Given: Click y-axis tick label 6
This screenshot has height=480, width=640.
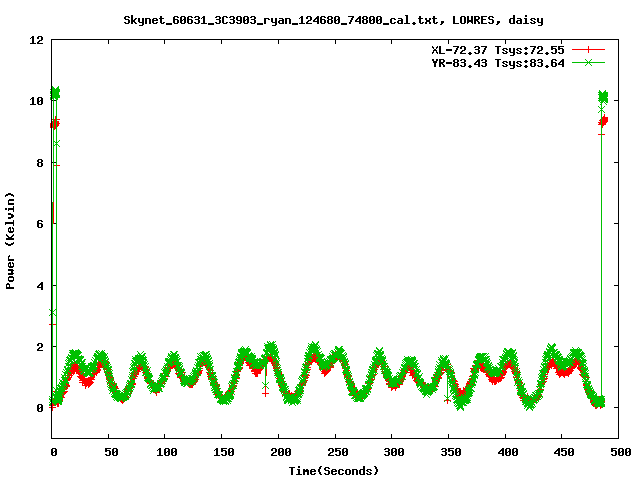Looking at the screenshot, I should 40,224.
